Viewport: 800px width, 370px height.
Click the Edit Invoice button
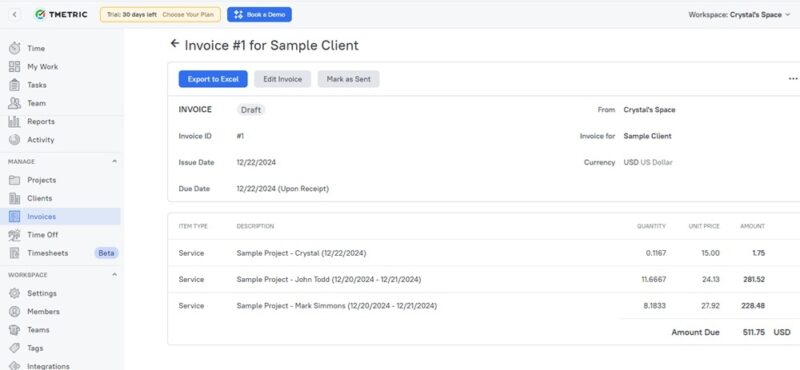[283, 79]
